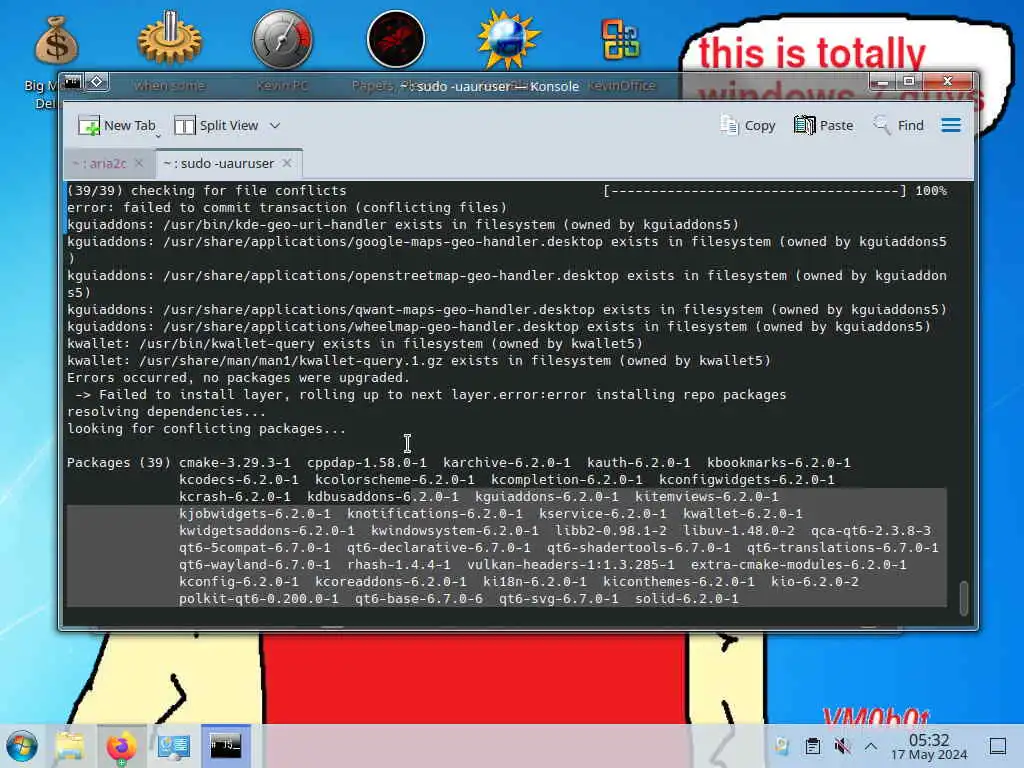Viewport: 1024px width, 768px height.
Task: Click the Paste toolbar button
Action: [x=824, y=125]
